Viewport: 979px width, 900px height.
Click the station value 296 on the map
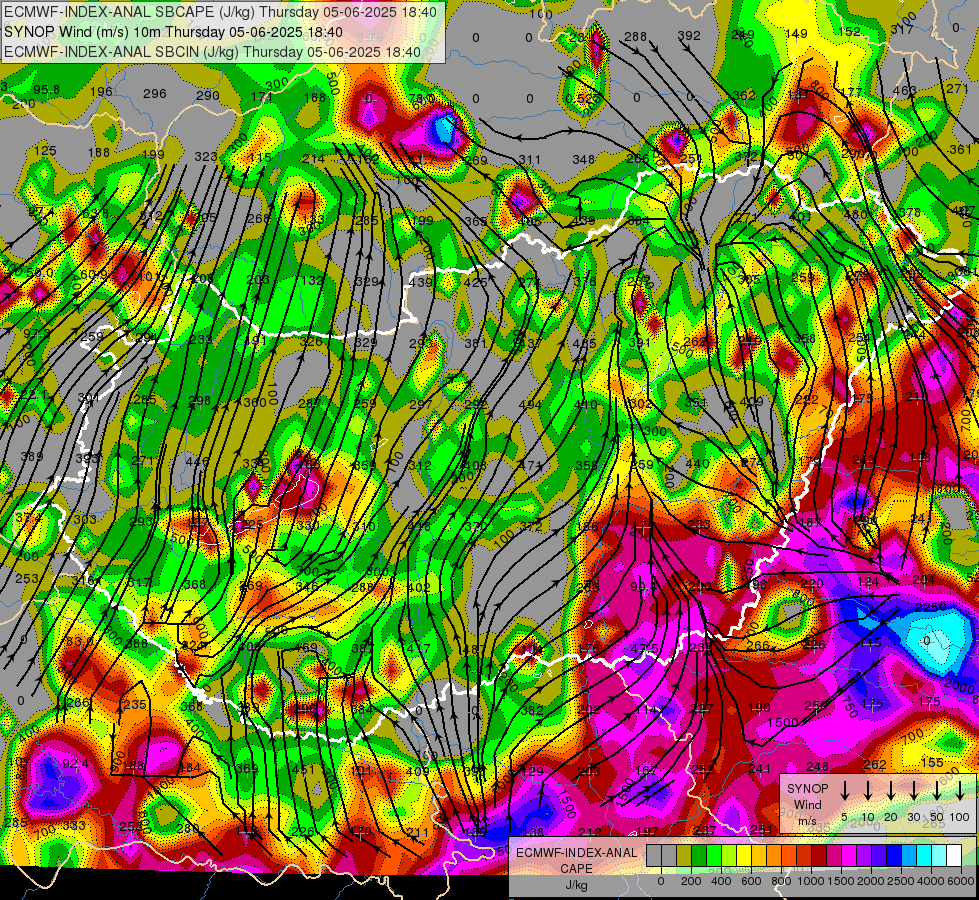click(x=155, y=94)
